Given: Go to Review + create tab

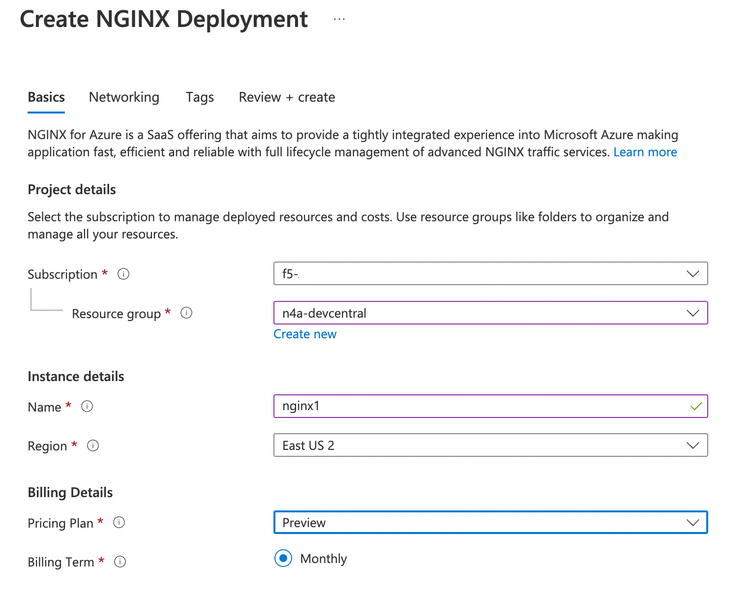Looking at the screenshot, I should [286, 97].
